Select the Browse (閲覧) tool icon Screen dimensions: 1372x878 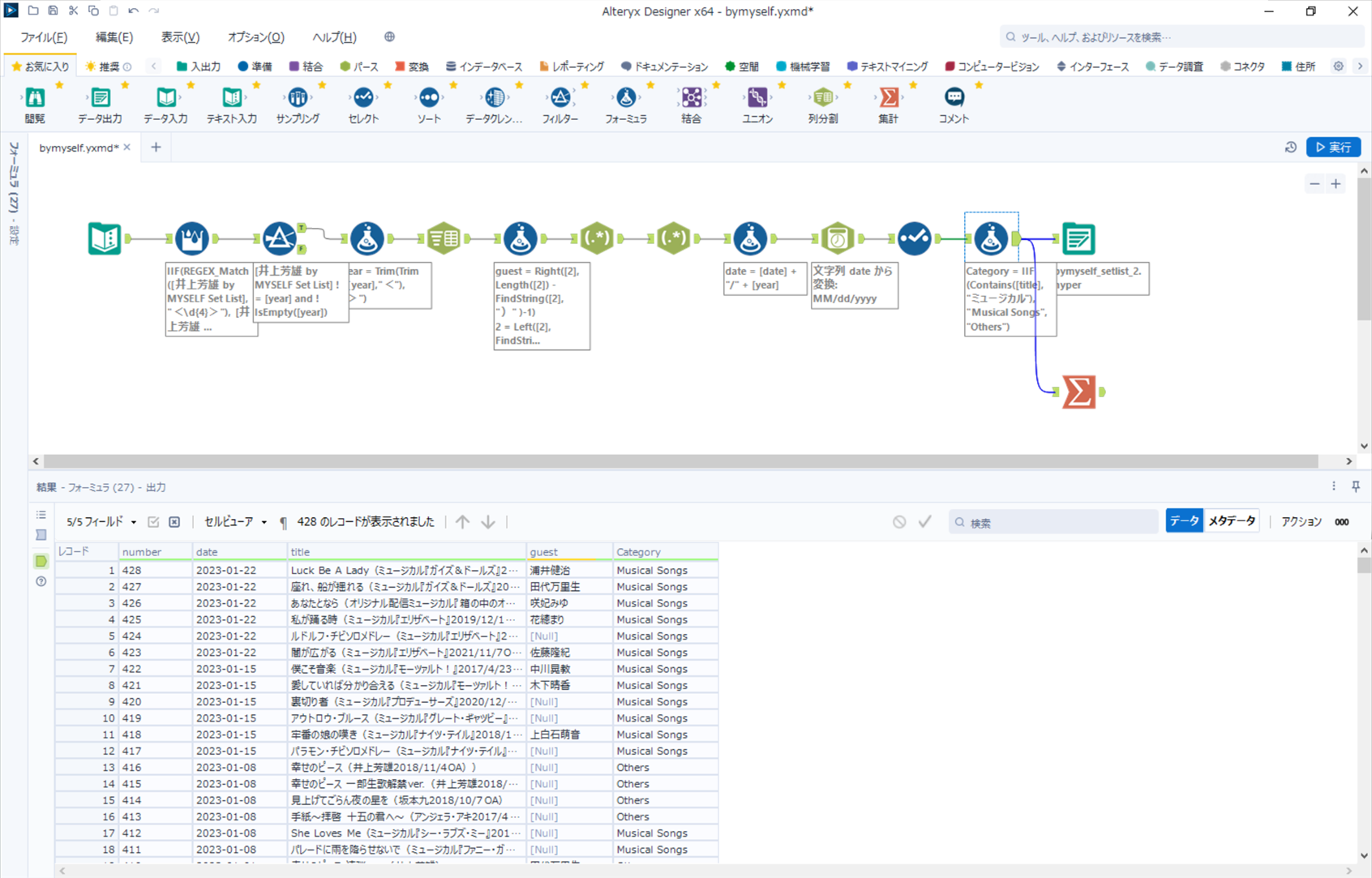click(35, 98)
